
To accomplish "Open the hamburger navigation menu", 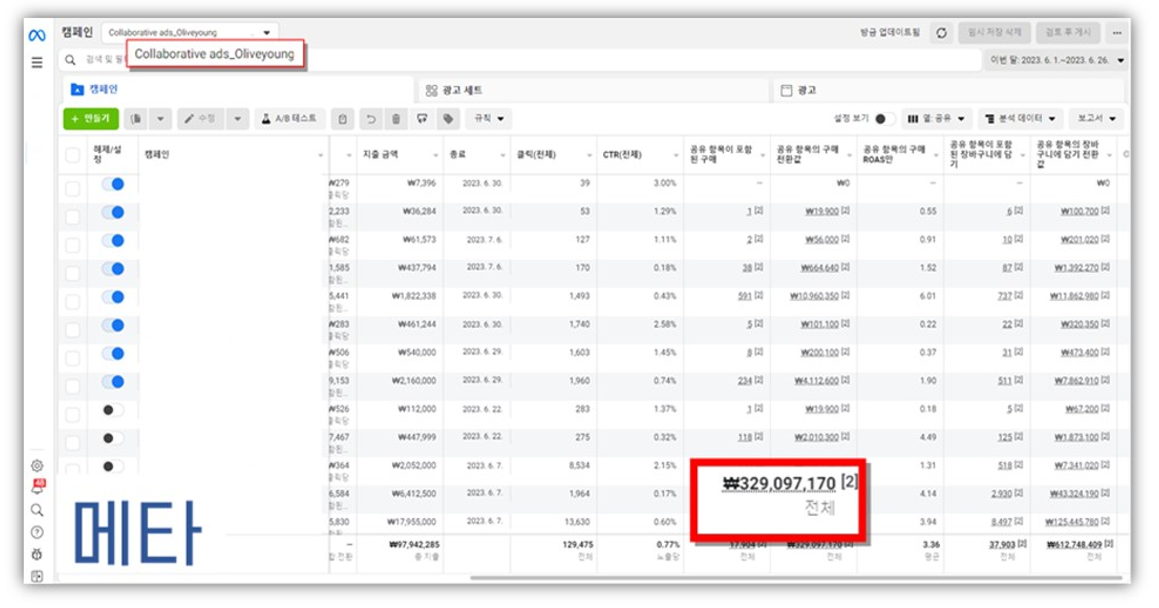I will point(37,63).
